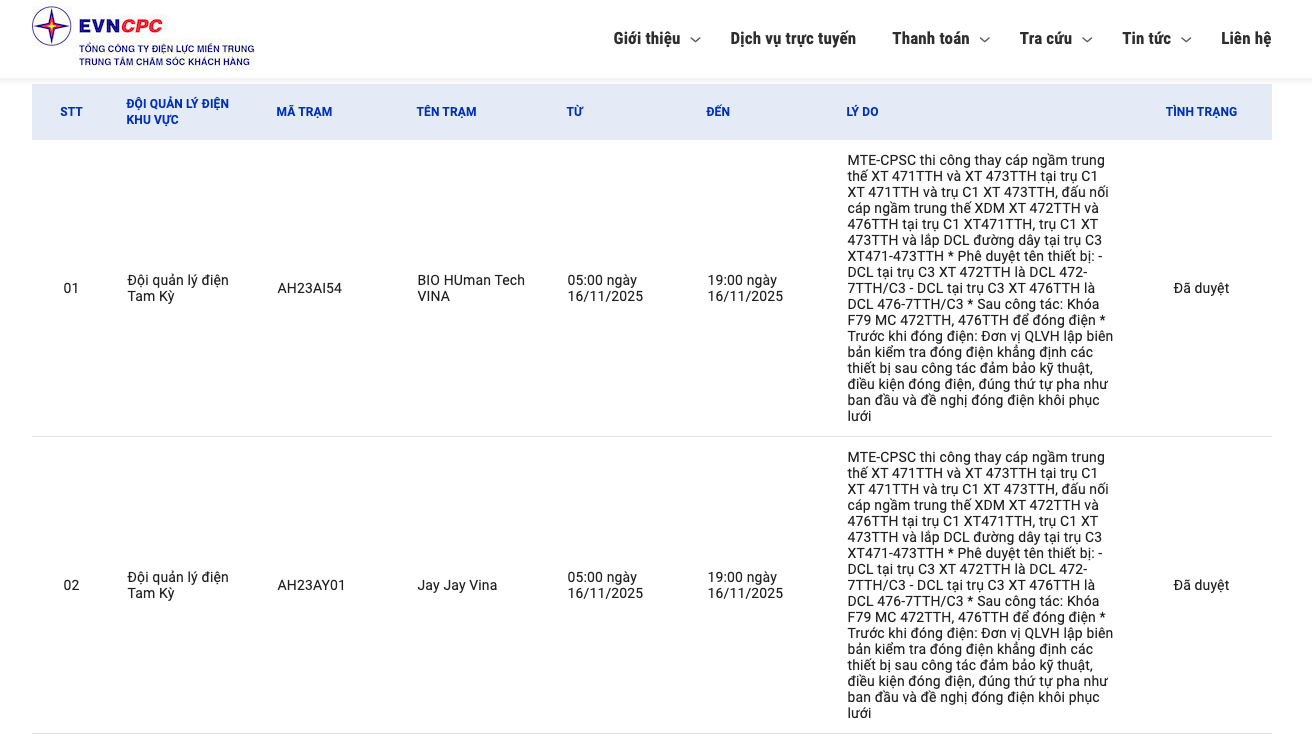The height and width of the screenshot is (738, 1312).
Task: Expand the Tra cứu dropdown arrow
Action: click(x=1087, y=40)
